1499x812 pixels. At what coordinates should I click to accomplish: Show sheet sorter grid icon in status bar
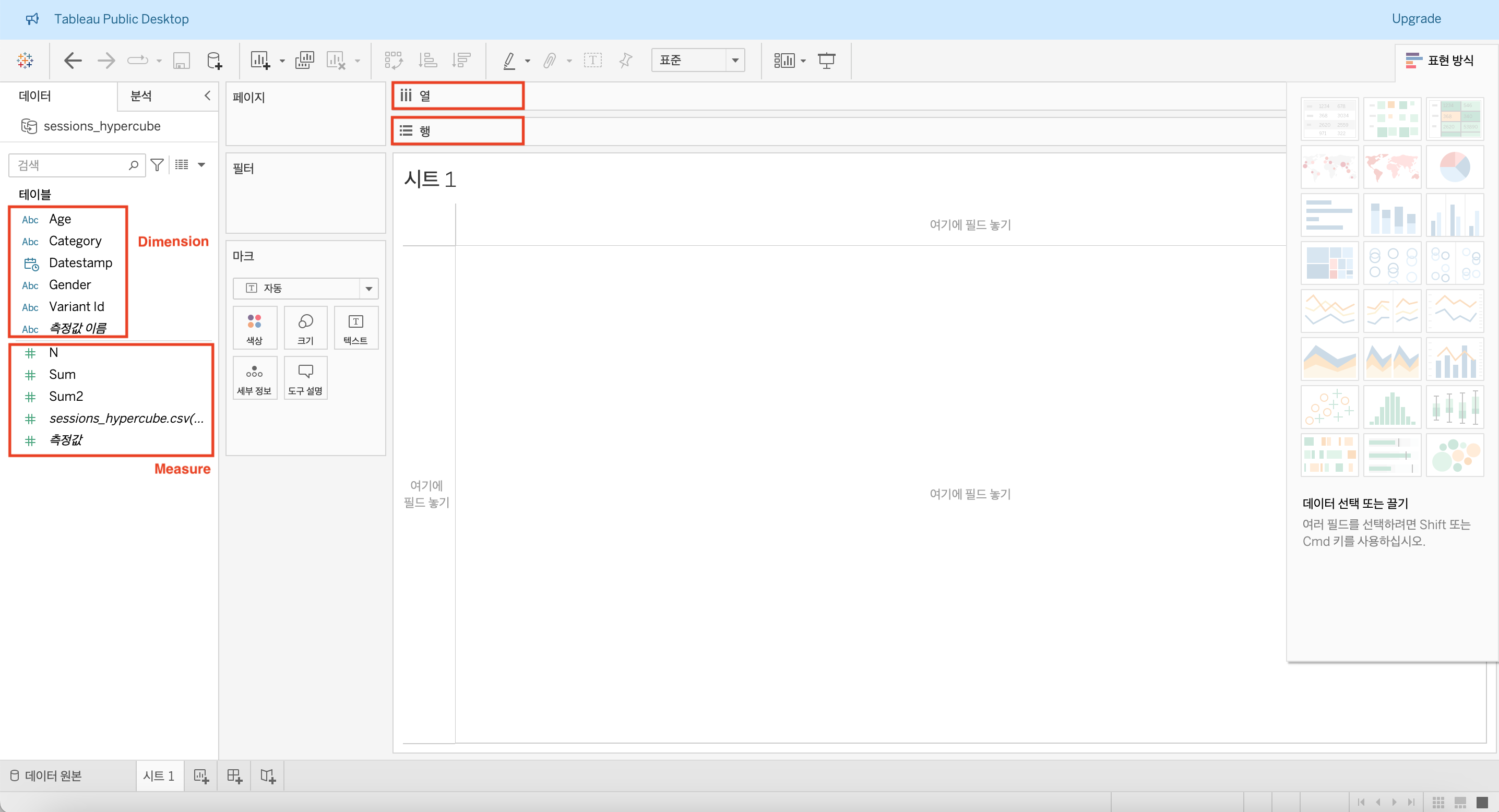[x=1438, y=802]
